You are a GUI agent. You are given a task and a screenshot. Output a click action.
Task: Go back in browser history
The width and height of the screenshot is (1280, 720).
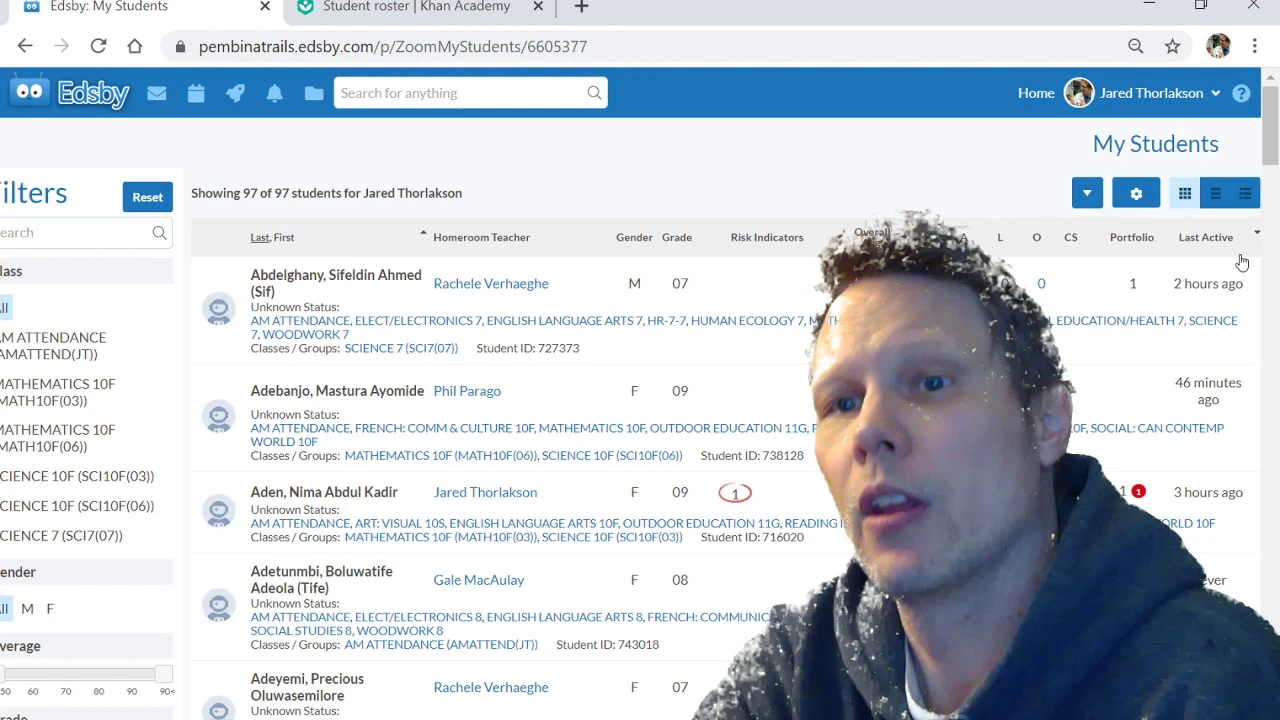25,46
